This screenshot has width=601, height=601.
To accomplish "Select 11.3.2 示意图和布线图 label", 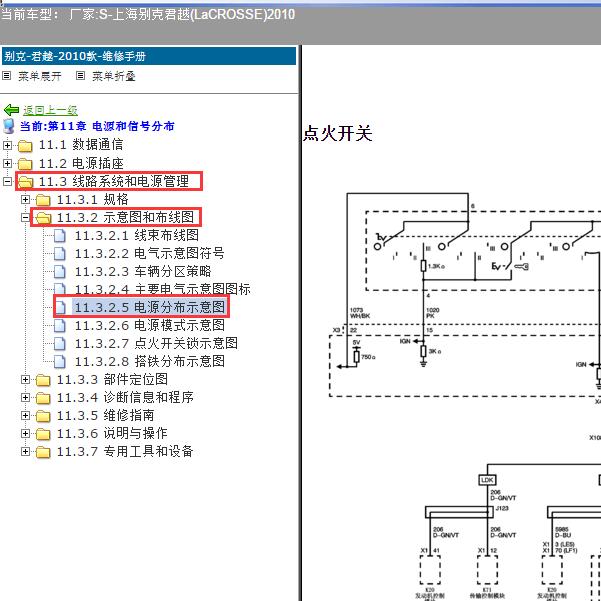I will tap(125, 217).
